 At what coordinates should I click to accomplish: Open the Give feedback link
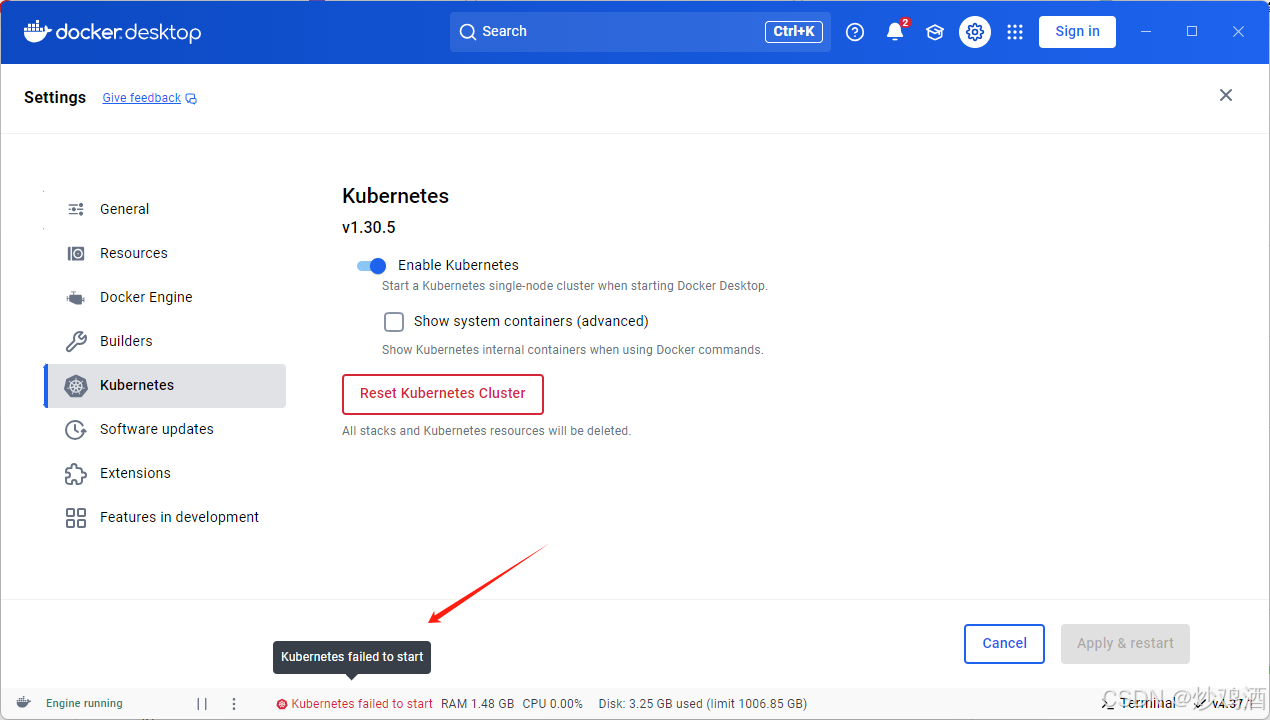pyautogui.click(x=142, y=98)
